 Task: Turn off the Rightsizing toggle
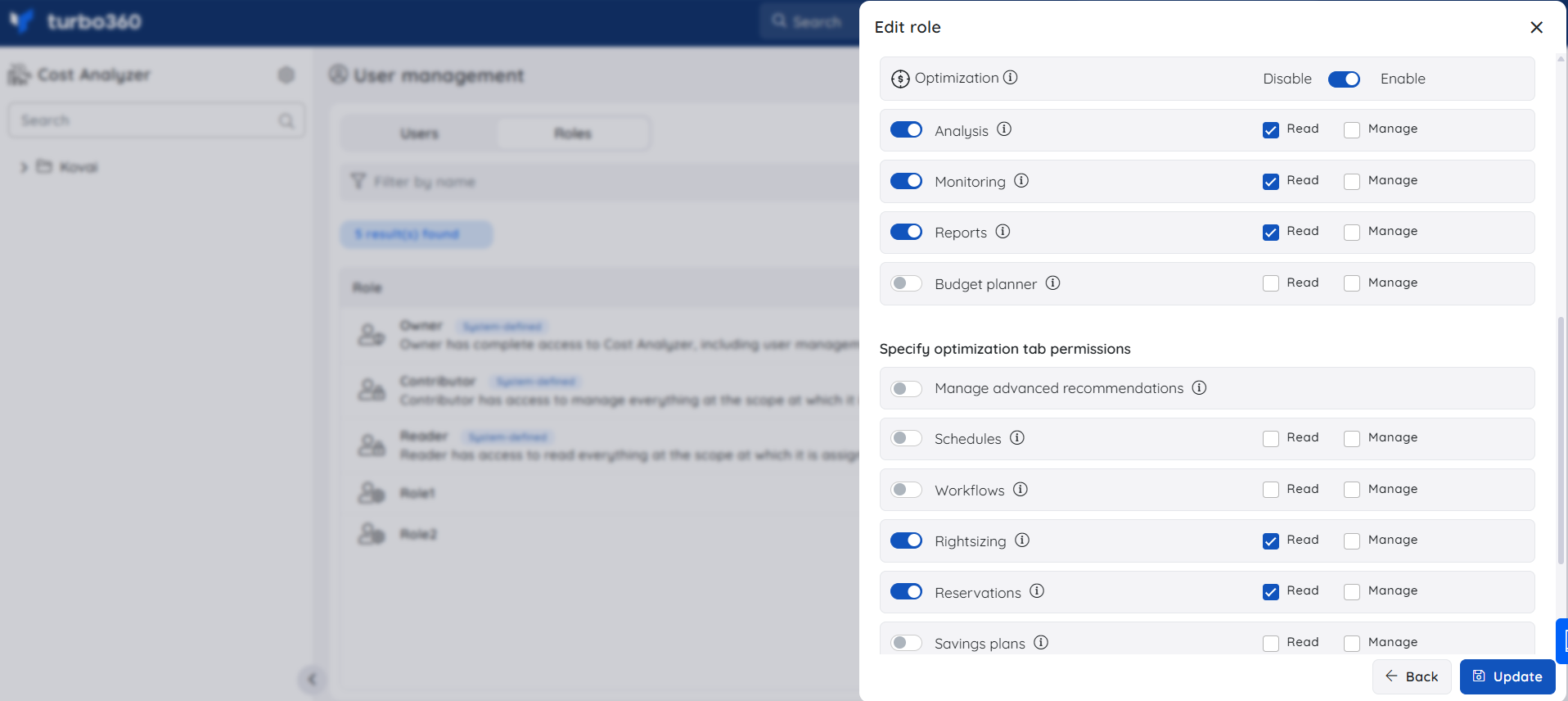coord(906,540)
